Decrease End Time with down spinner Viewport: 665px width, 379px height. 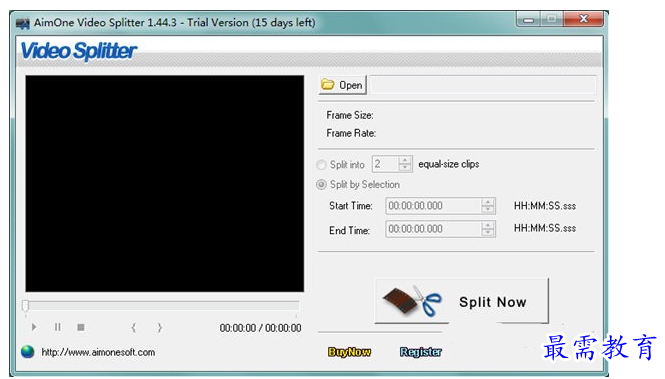[488, 233]
